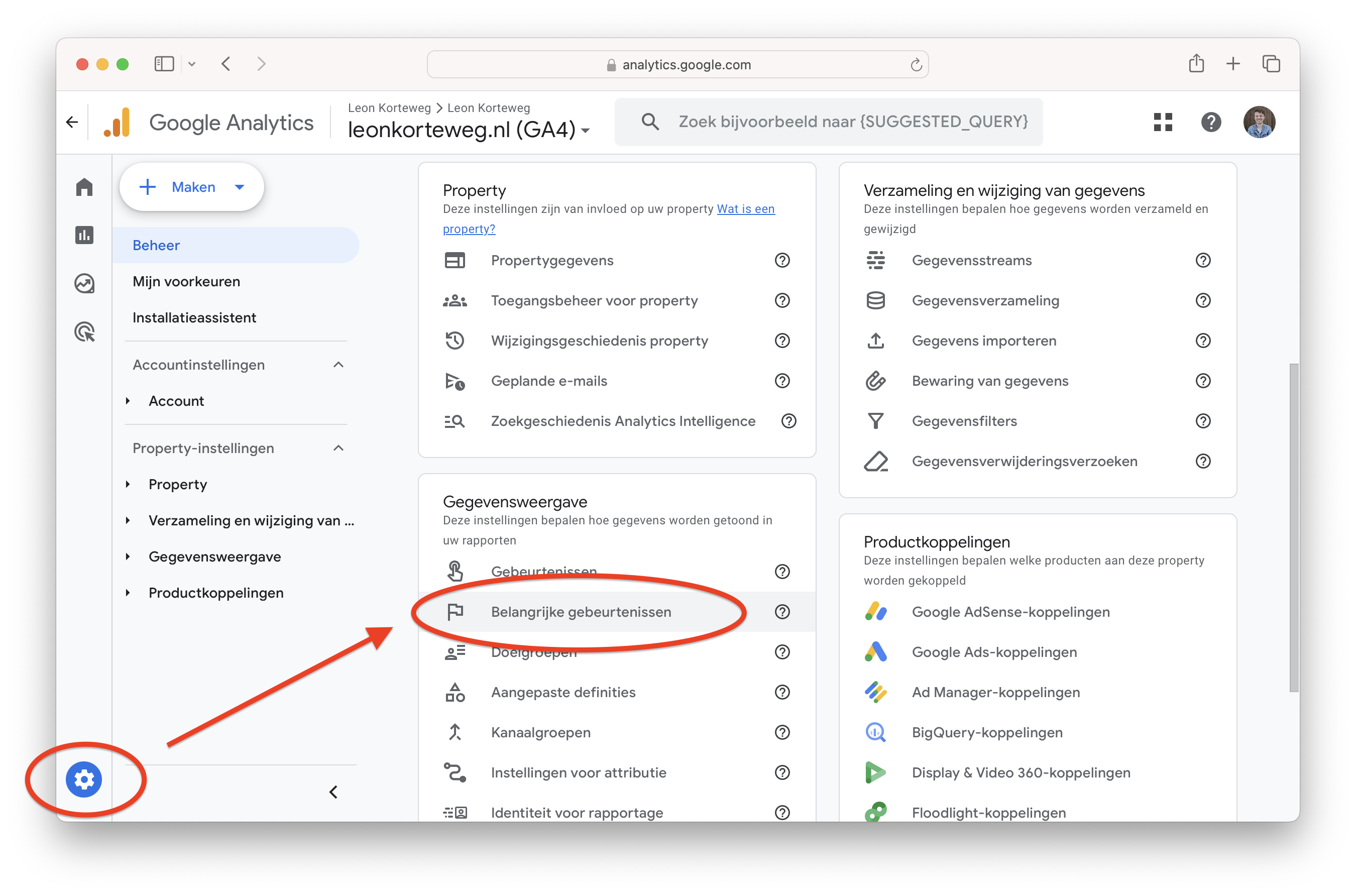
Task: Open Toegangsbeheer voor property
Action: coord(594,300)
